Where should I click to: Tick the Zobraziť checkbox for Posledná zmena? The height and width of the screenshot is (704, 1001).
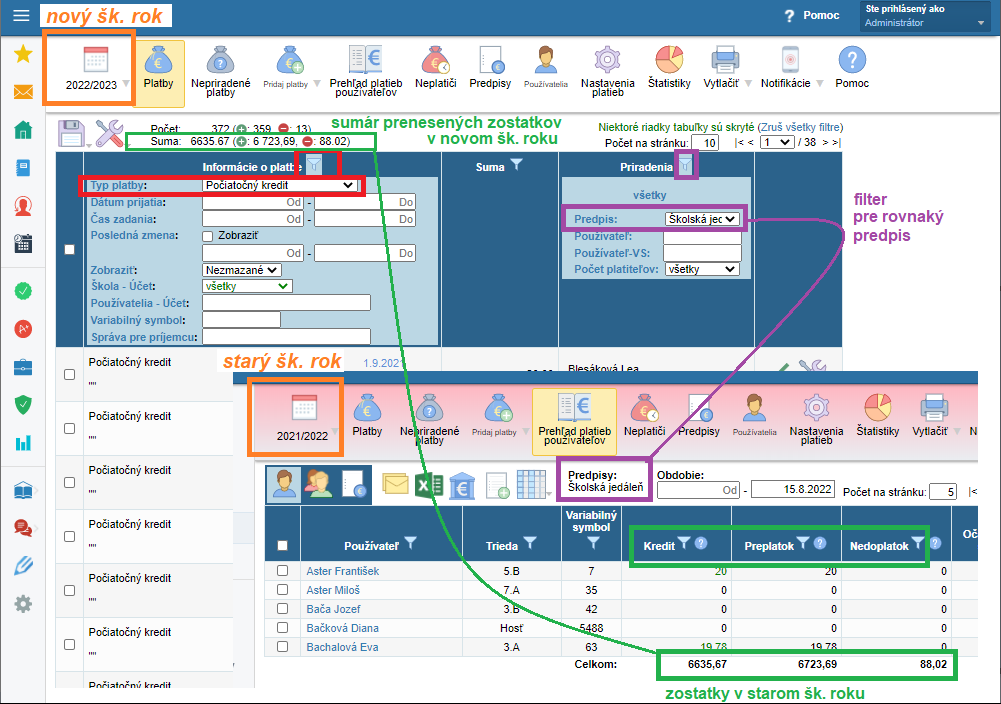(208, 236)
